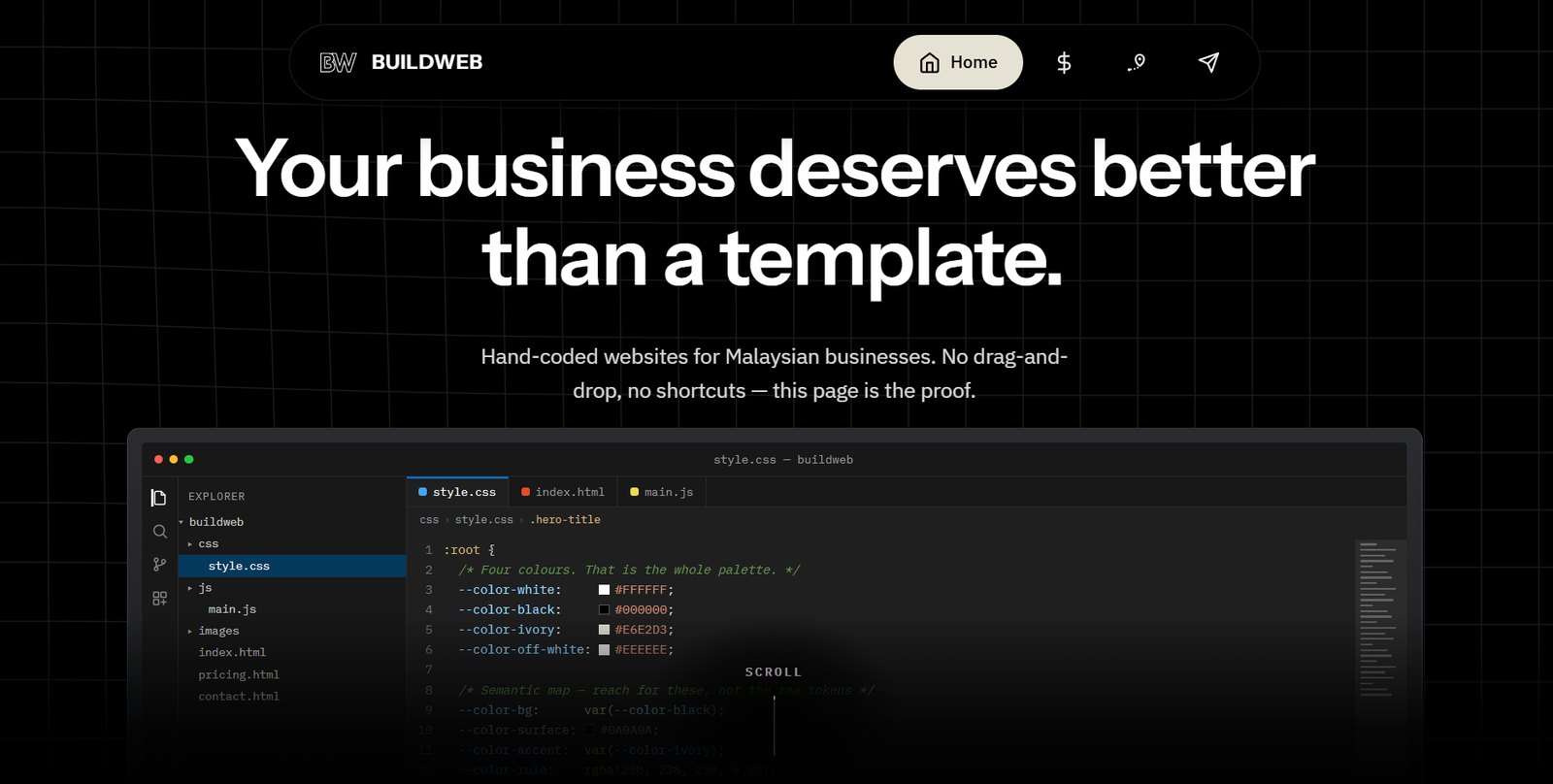Click the style.css breadcrumb segment
This screenshot has width=1553, height=784.
pos(484,520)
